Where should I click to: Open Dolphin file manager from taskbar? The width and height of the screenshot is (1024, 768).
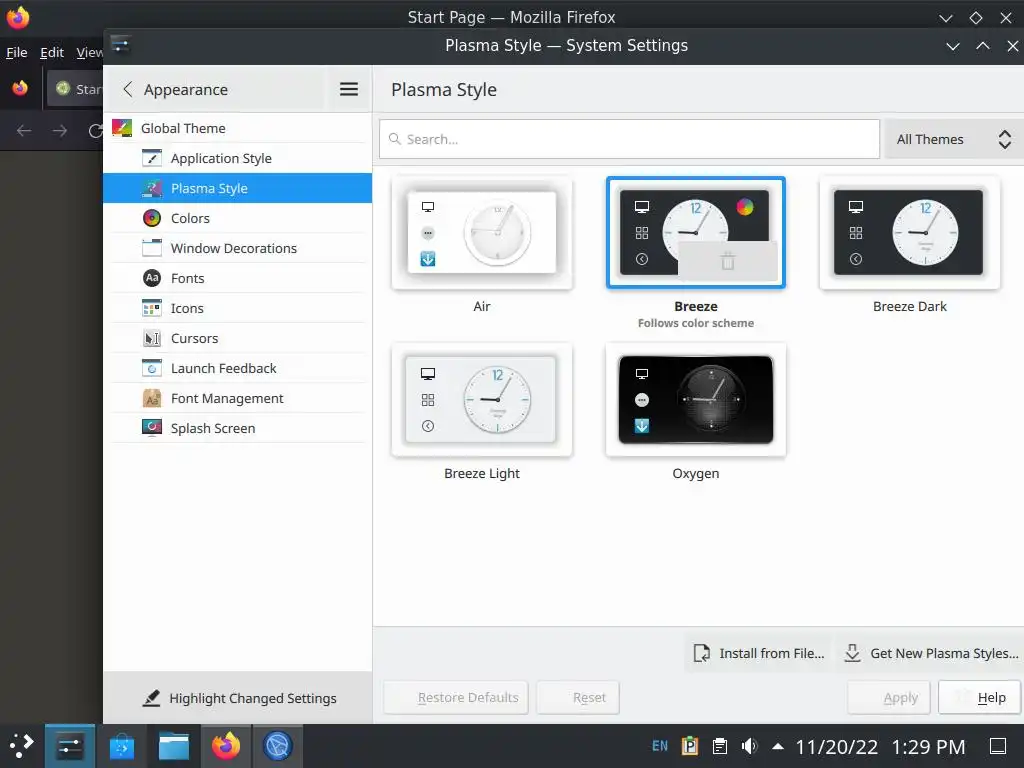point(174,746)
